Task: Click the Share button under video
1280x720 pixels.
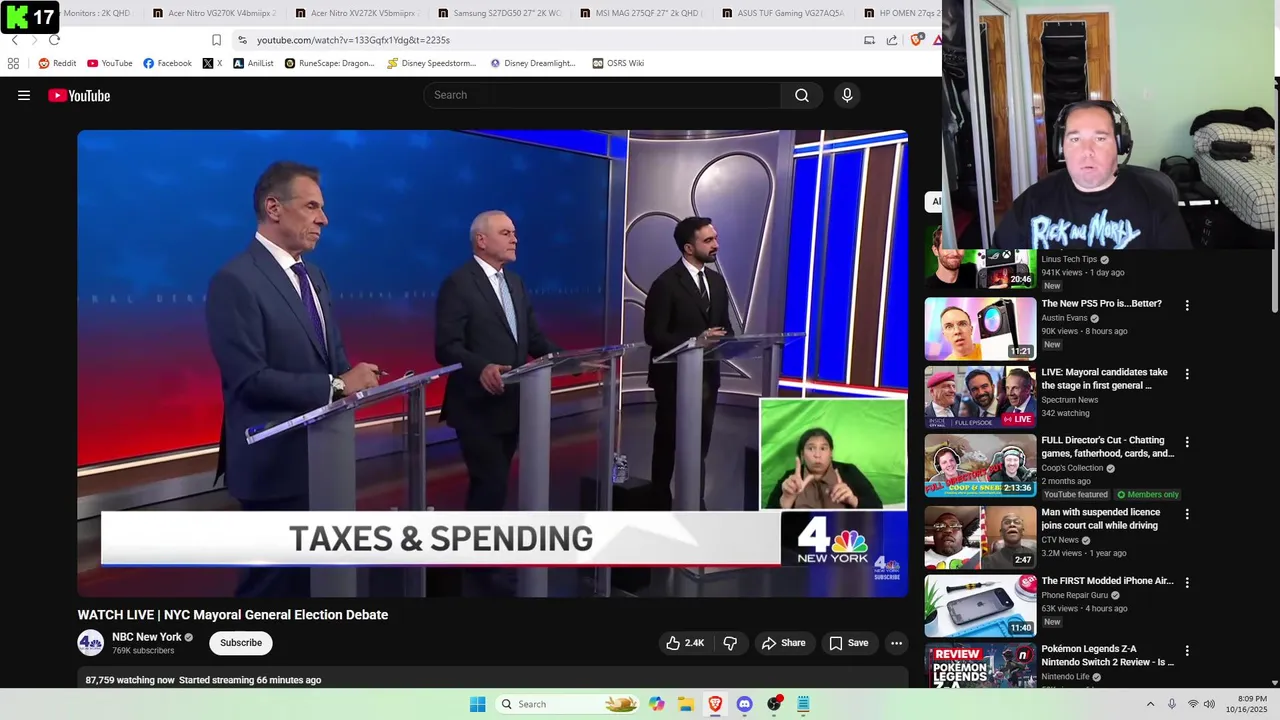Action: point(783,643)
